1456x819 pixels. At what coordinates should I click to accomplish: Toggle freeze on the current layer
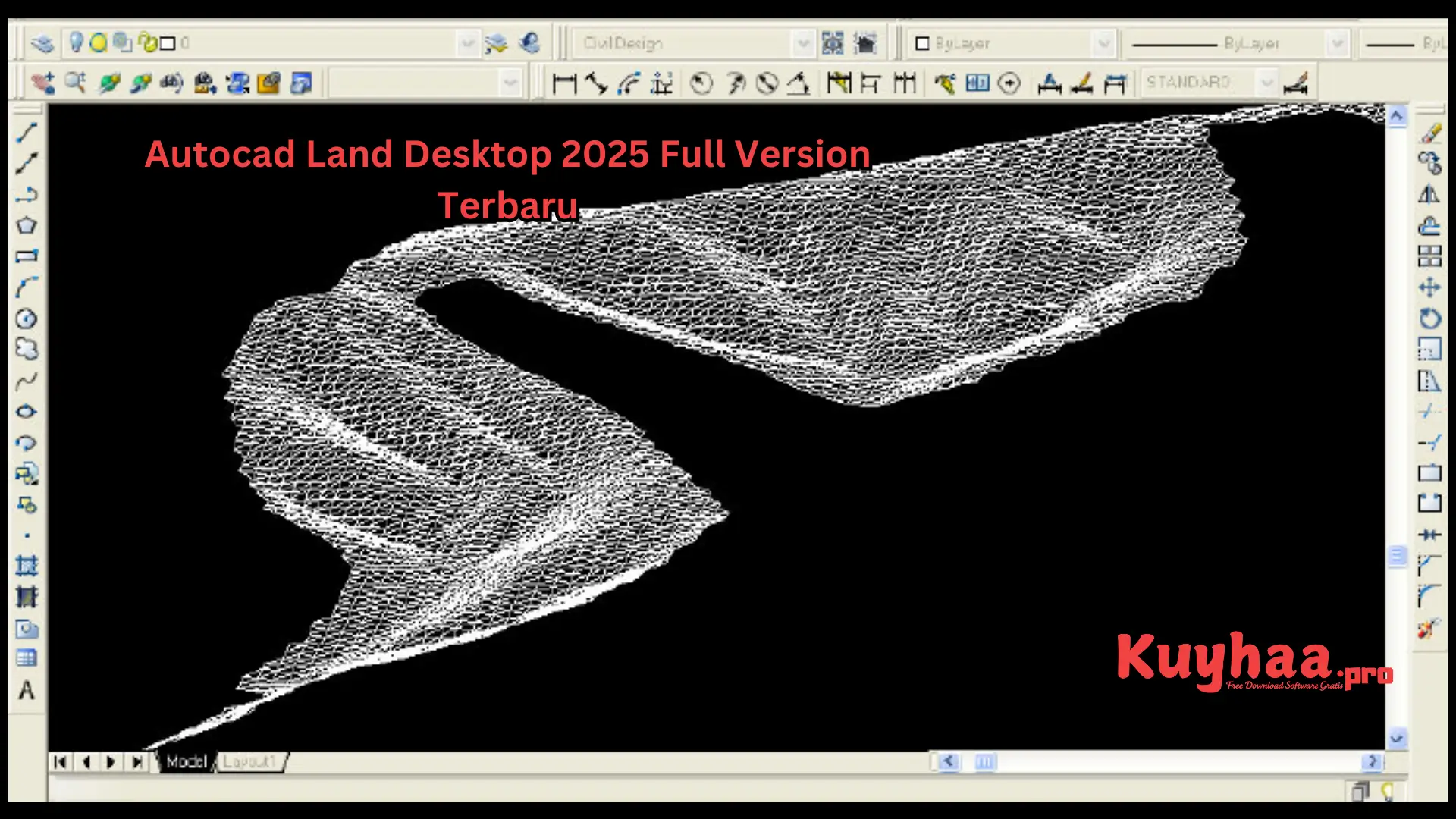click(x=99, y=43)
